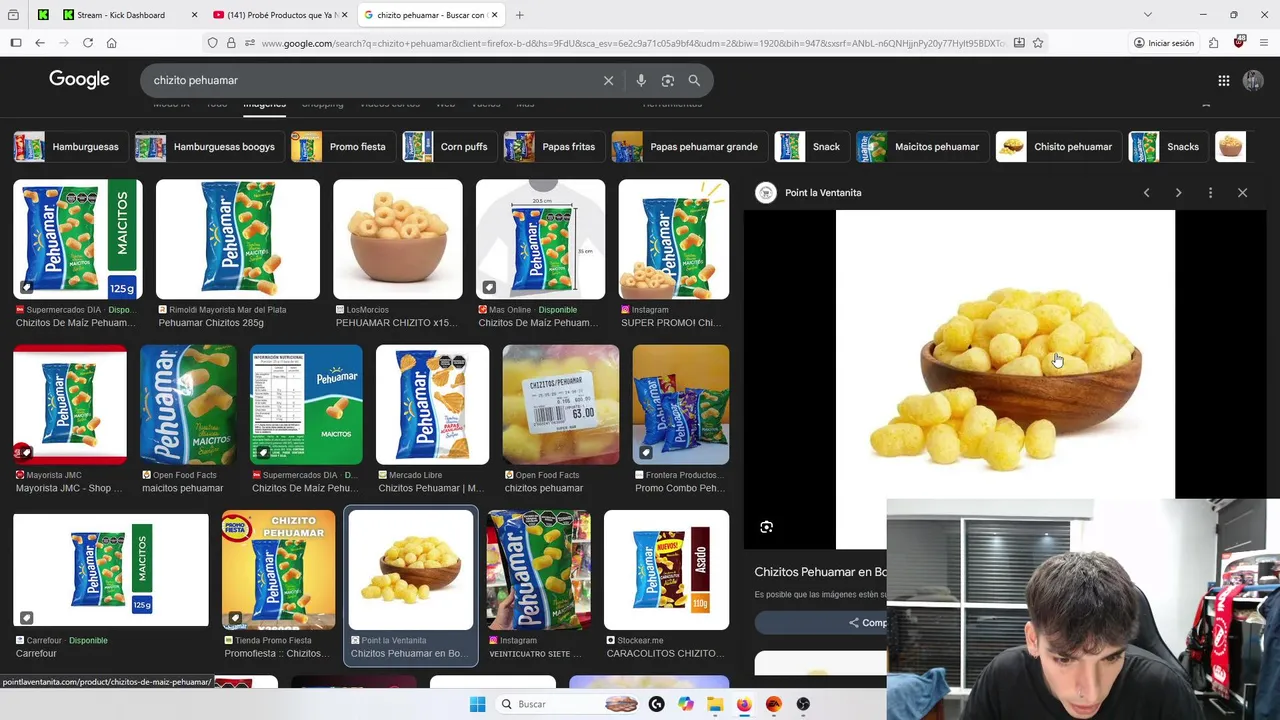Open Copilot from the taskbar
This screenshot has height=720, width=1280.
[686, 704]
